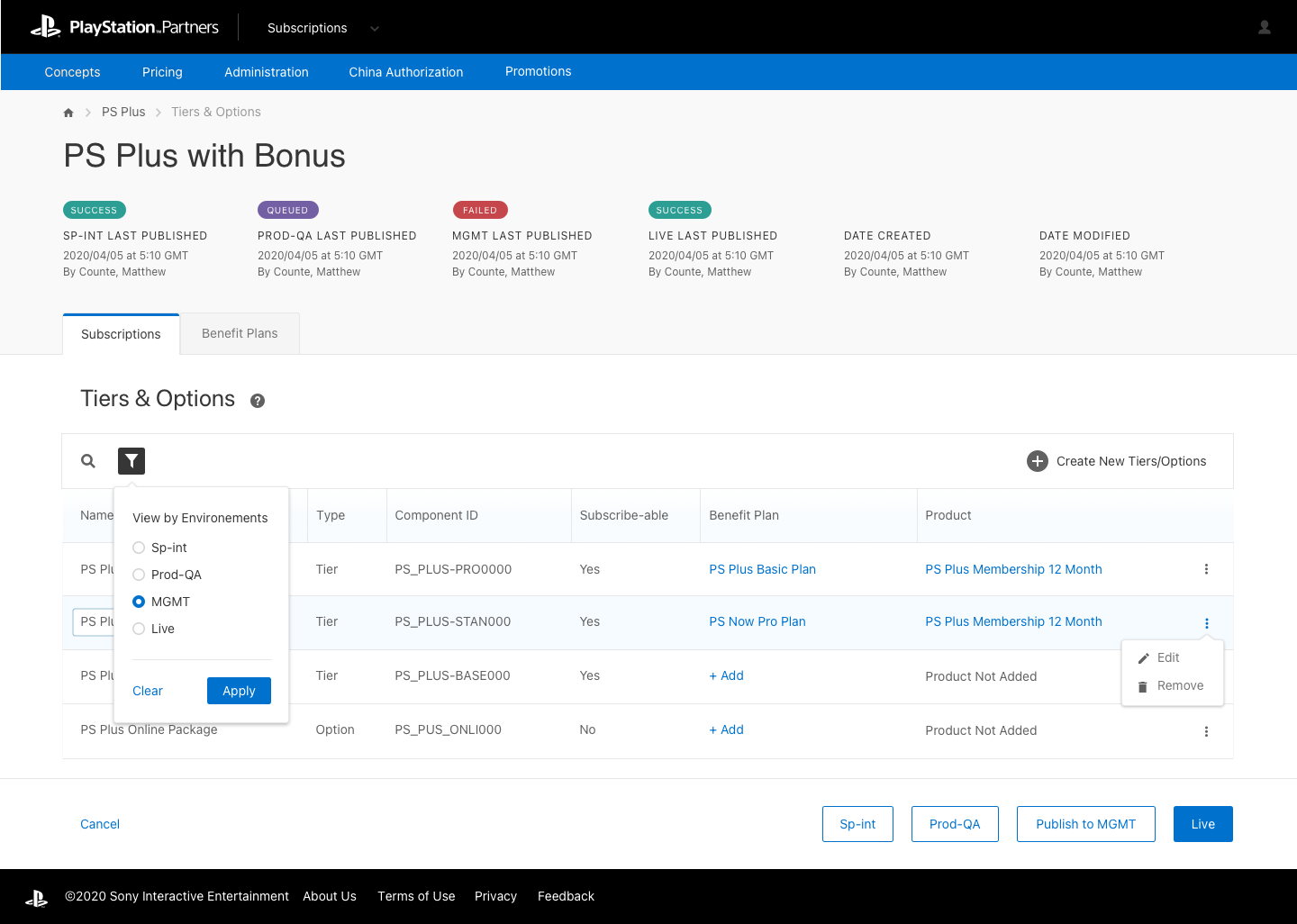The width and height of the screenshot is (1297, 924).
Task: Click the Publish to MGMT button
Action: (1086, 824)
